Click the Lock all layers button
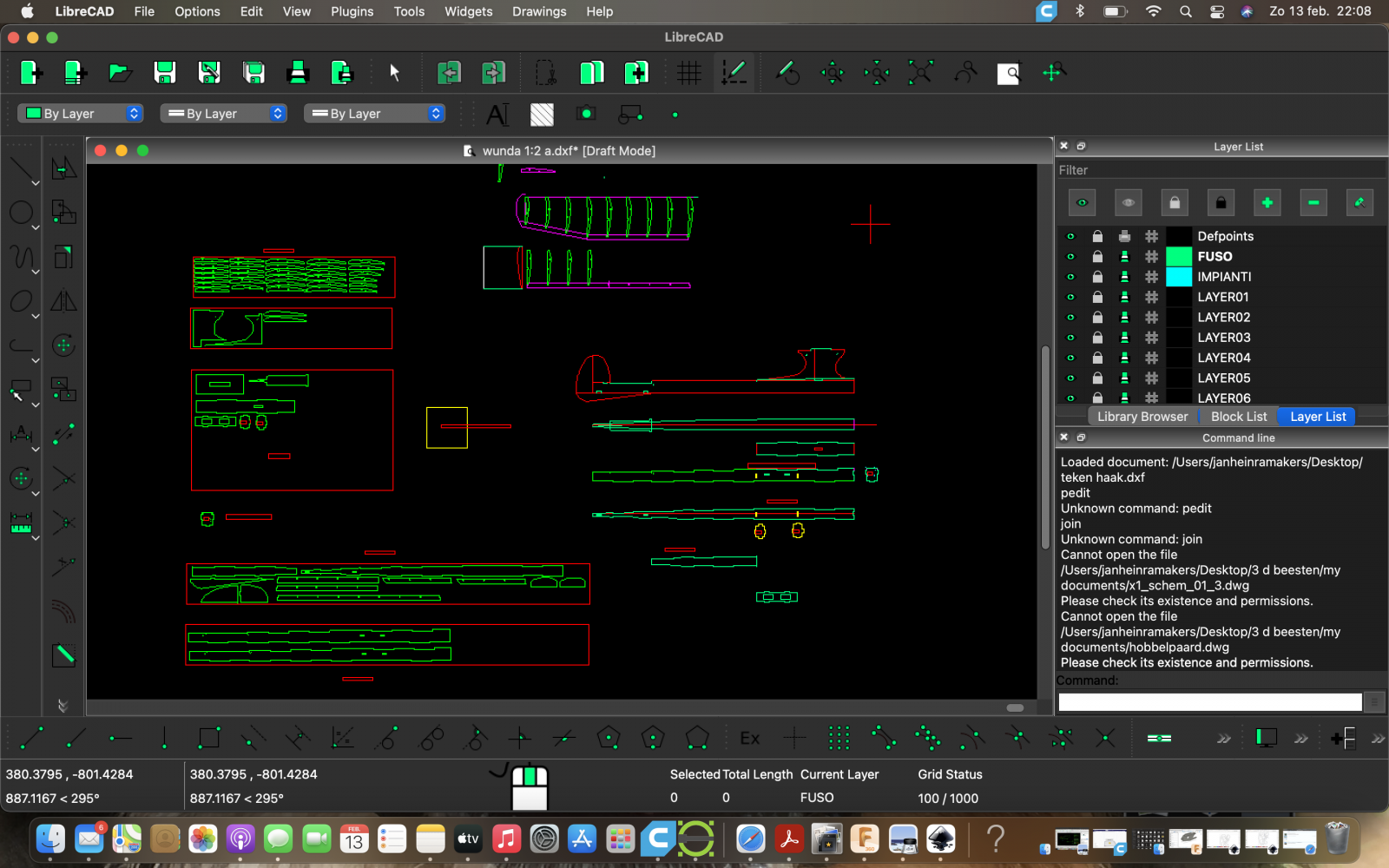1389x868 pixels. pos(1221,203)
